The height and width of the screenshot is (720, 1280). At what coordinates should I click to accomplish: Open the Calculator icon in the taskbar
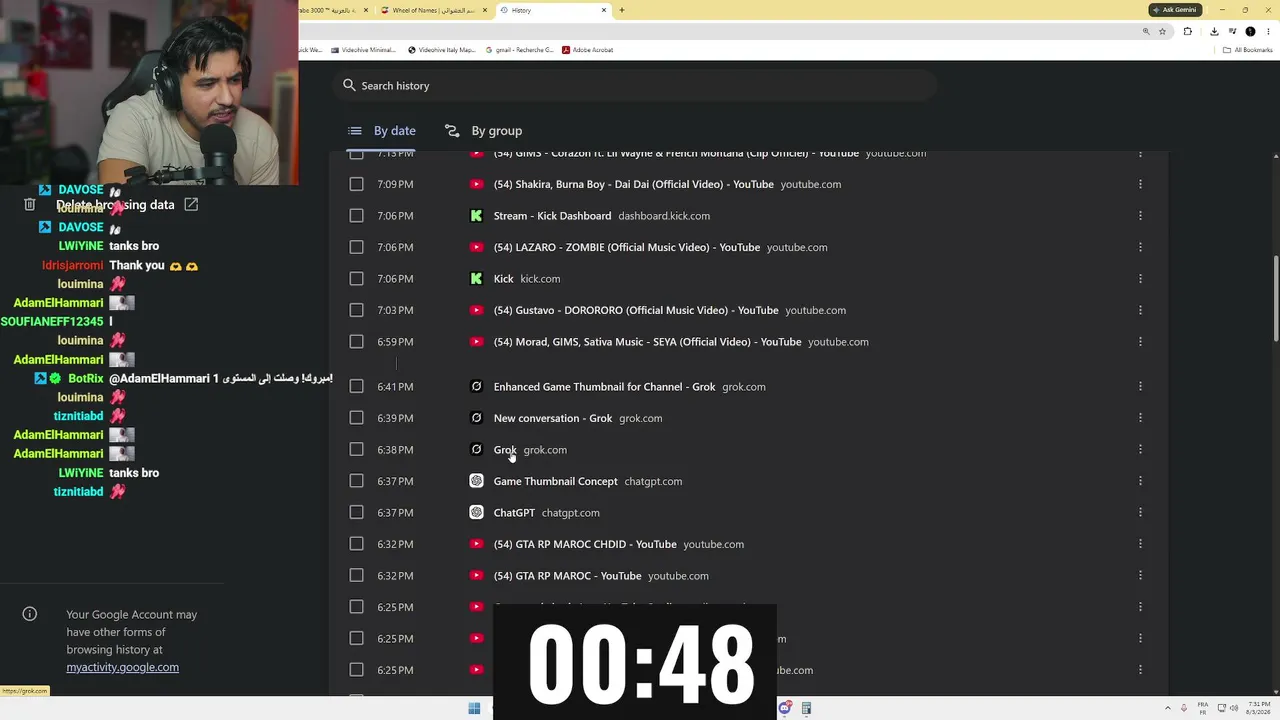pos(806,708)
